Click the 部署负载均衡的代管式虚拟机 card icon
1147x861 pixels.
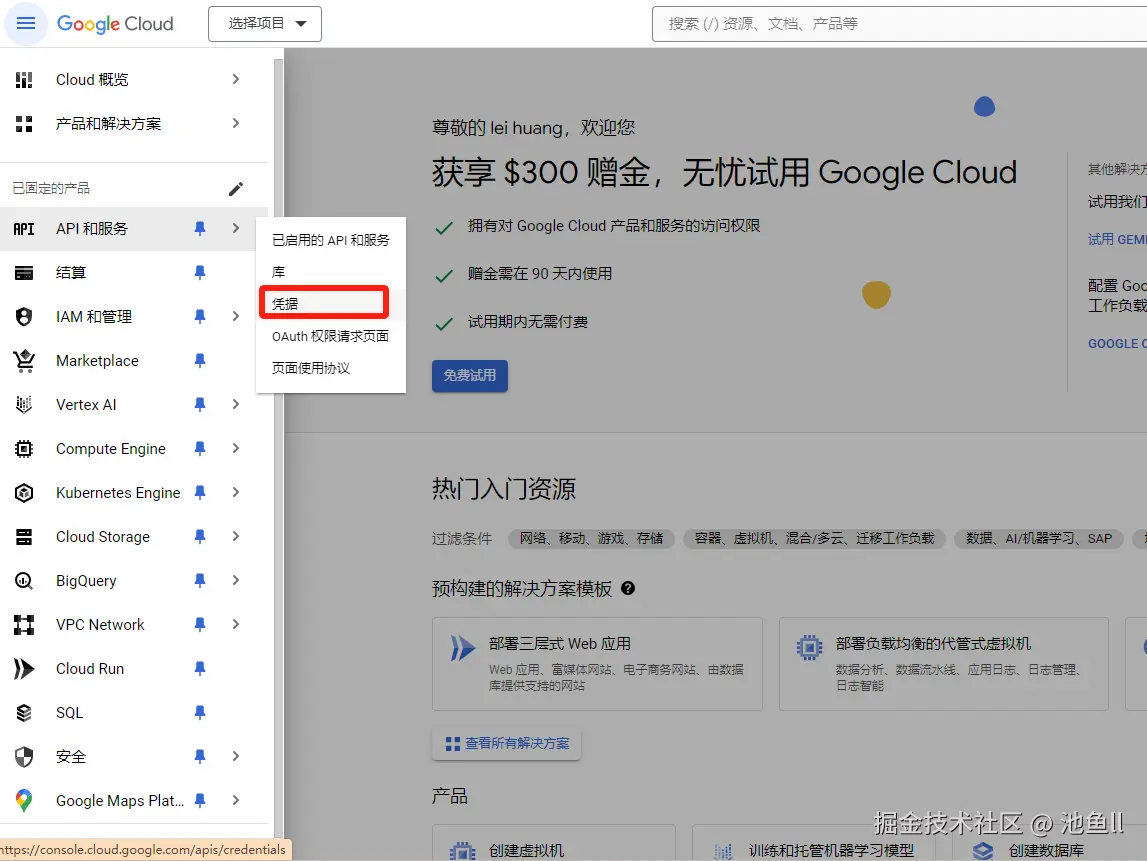(809, 647)
